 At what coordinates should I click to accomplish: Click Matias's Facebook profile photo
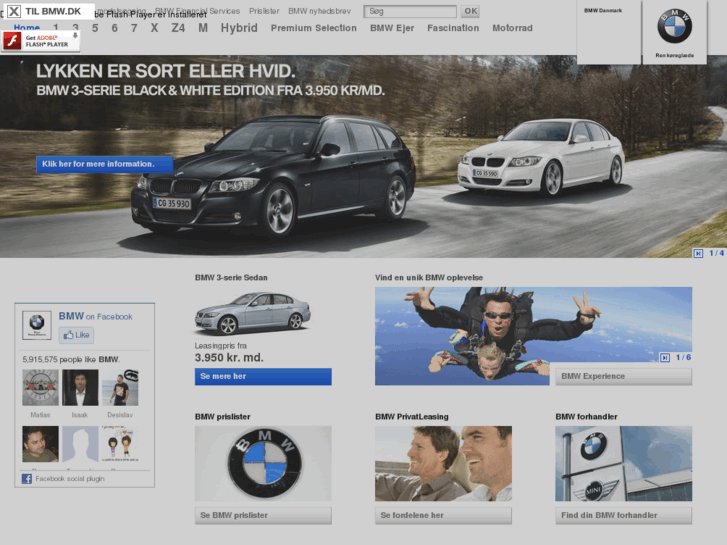coord(40,387)
